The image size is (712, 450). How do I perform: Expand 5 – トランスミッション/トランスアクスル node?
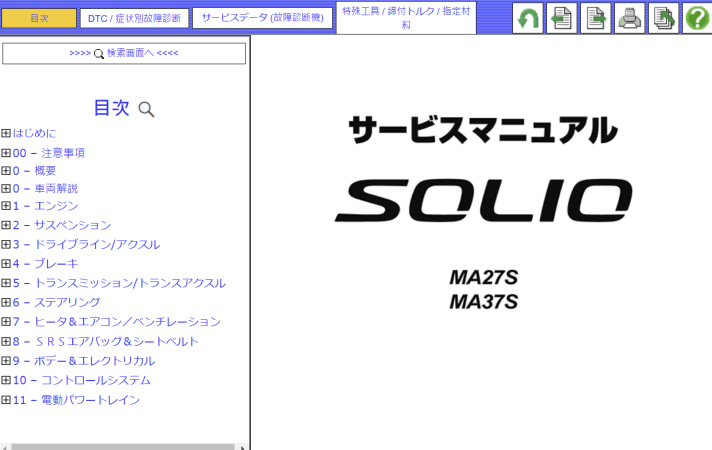click(x=6, y=283)
